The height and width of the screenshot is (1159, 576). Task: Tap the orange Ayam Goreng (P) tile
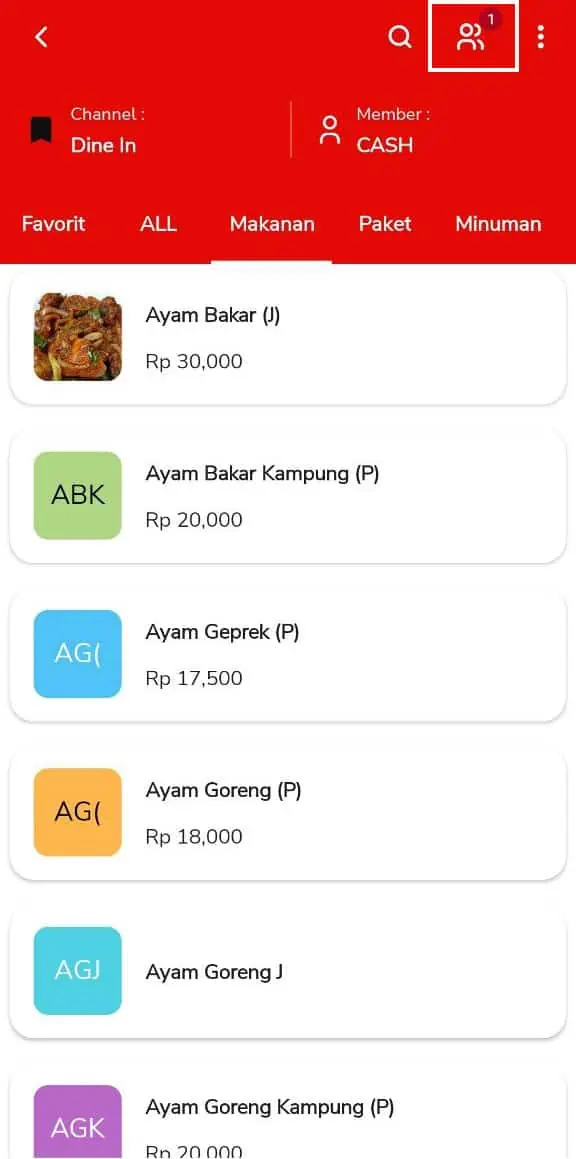pyautogui.click(x=78, y=812)
